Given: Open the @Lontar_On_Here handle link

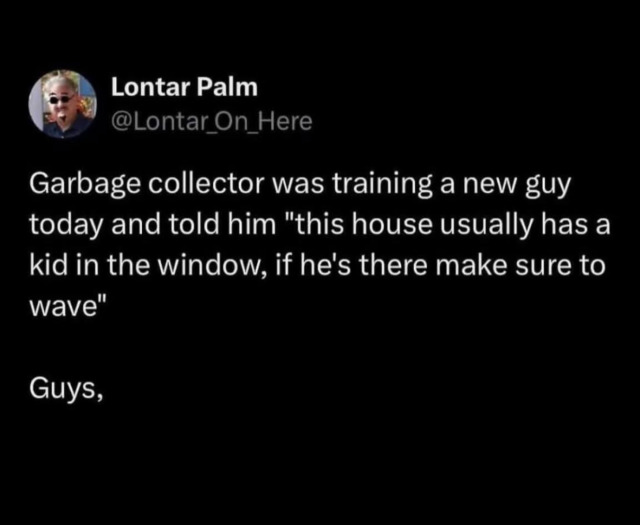Looking at the screenshot, I should (x=212, y=122).
